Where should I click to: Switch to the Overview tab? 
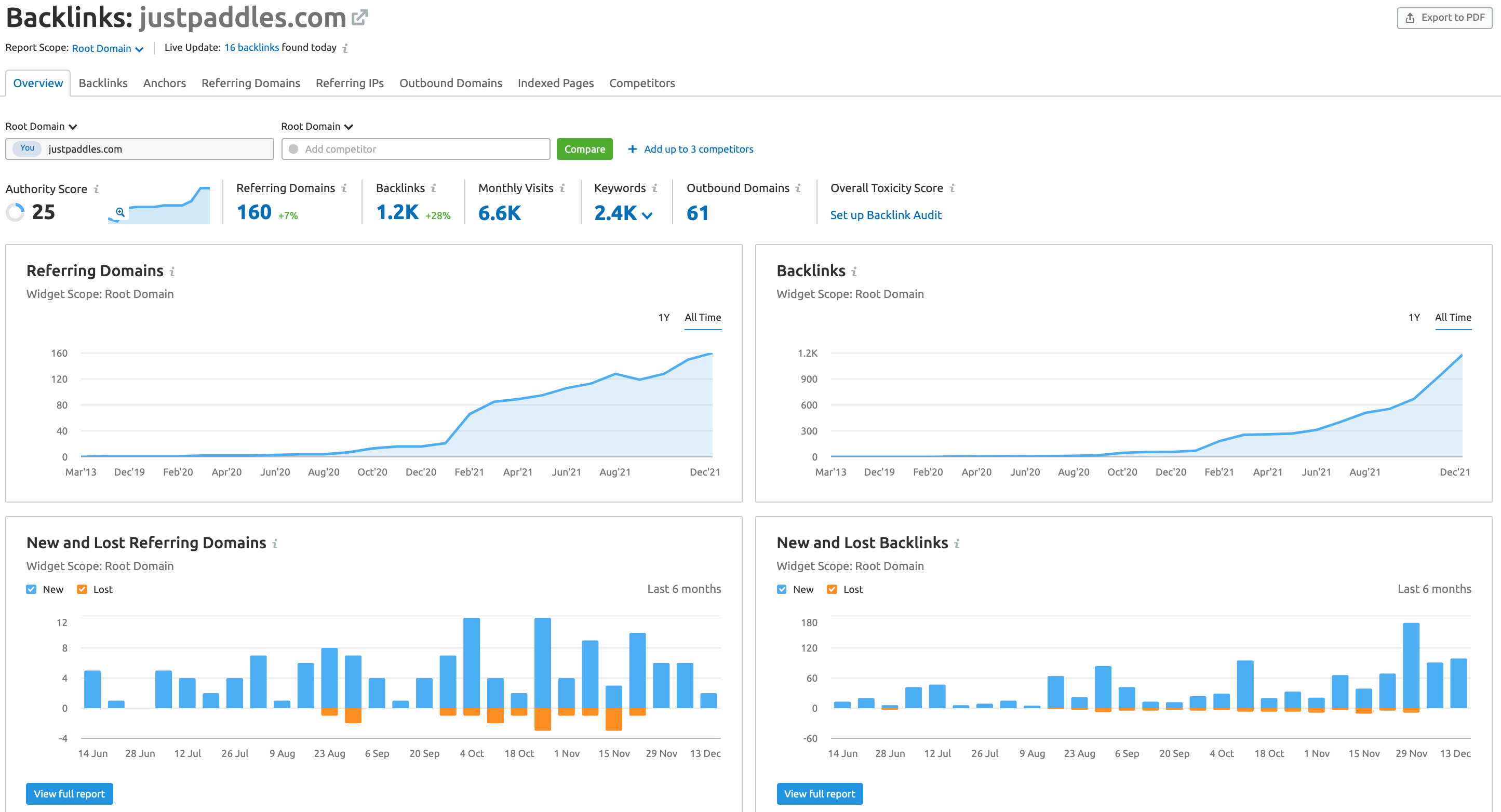(x=38, y=83)
